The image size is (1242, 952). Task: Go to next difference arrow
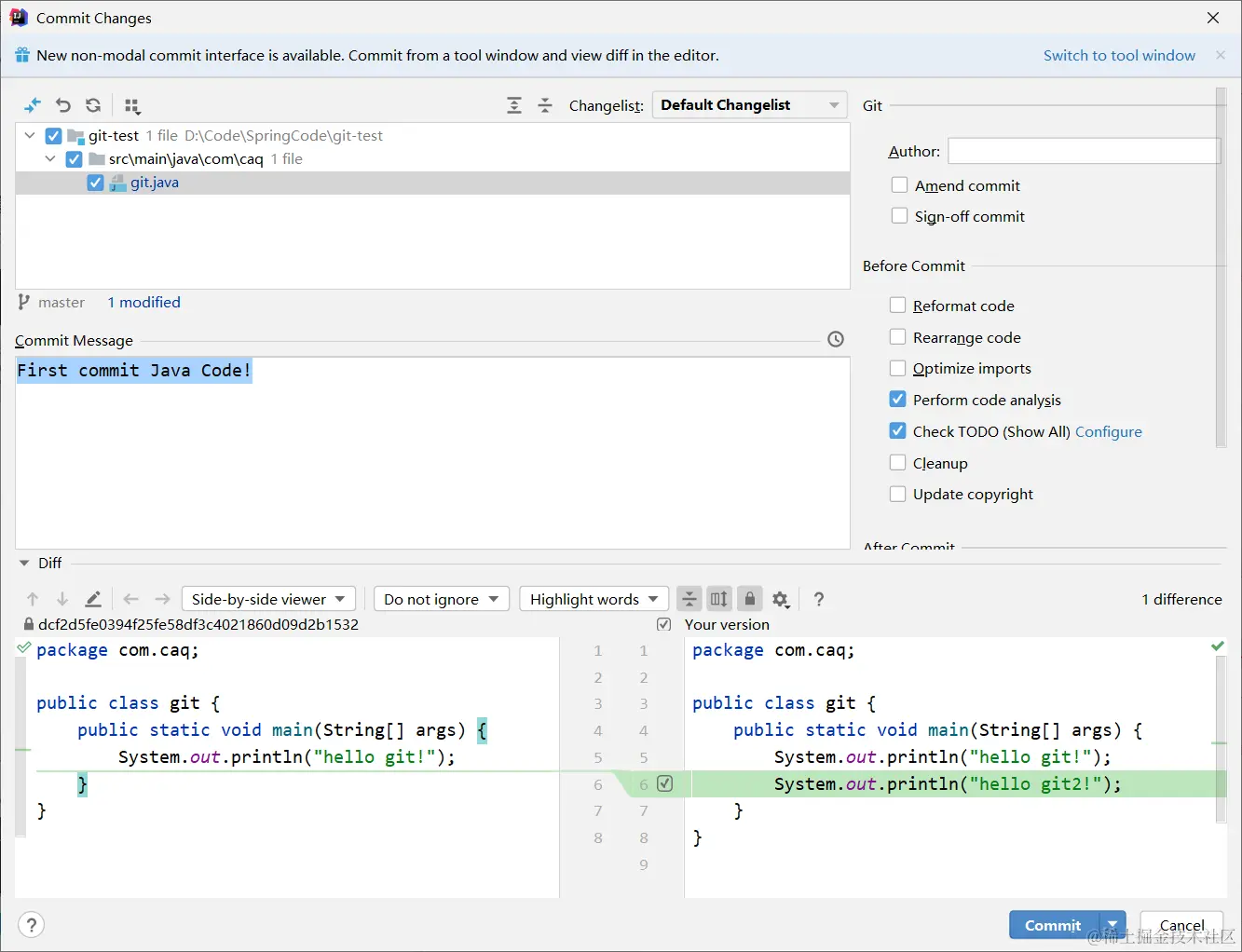pos(62,599)
